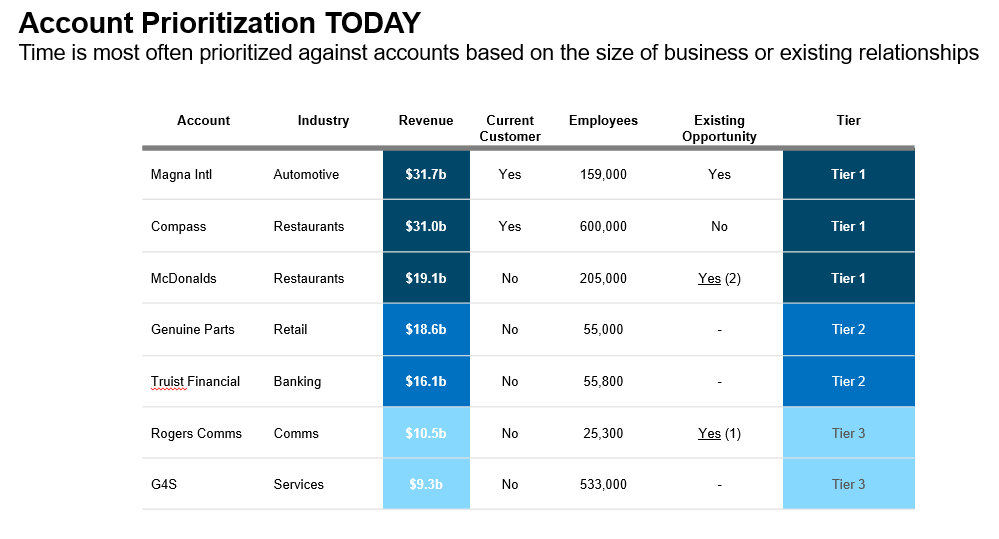Screen dimensions: 999x539
Task: Click the medium blue $18.6b revenue cell
Action: pyautogui.click(x=426, y=329)
